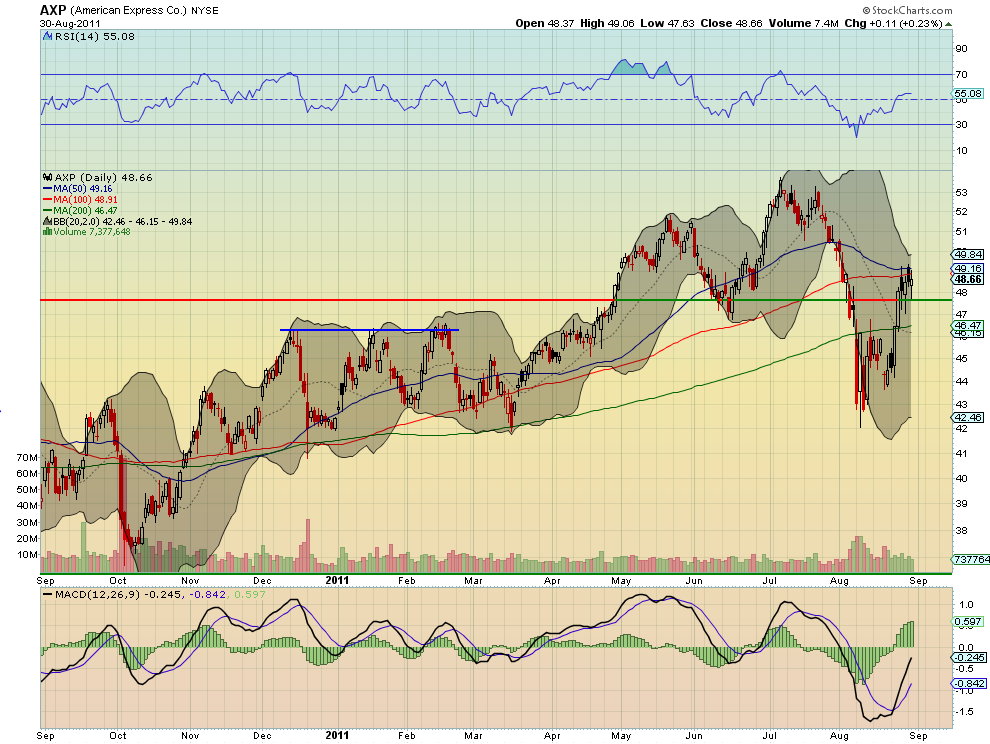Screen dimensions: 990x744
Task: Click the 'RSI(14) 55.08' panel label
Action: (95, 37)
